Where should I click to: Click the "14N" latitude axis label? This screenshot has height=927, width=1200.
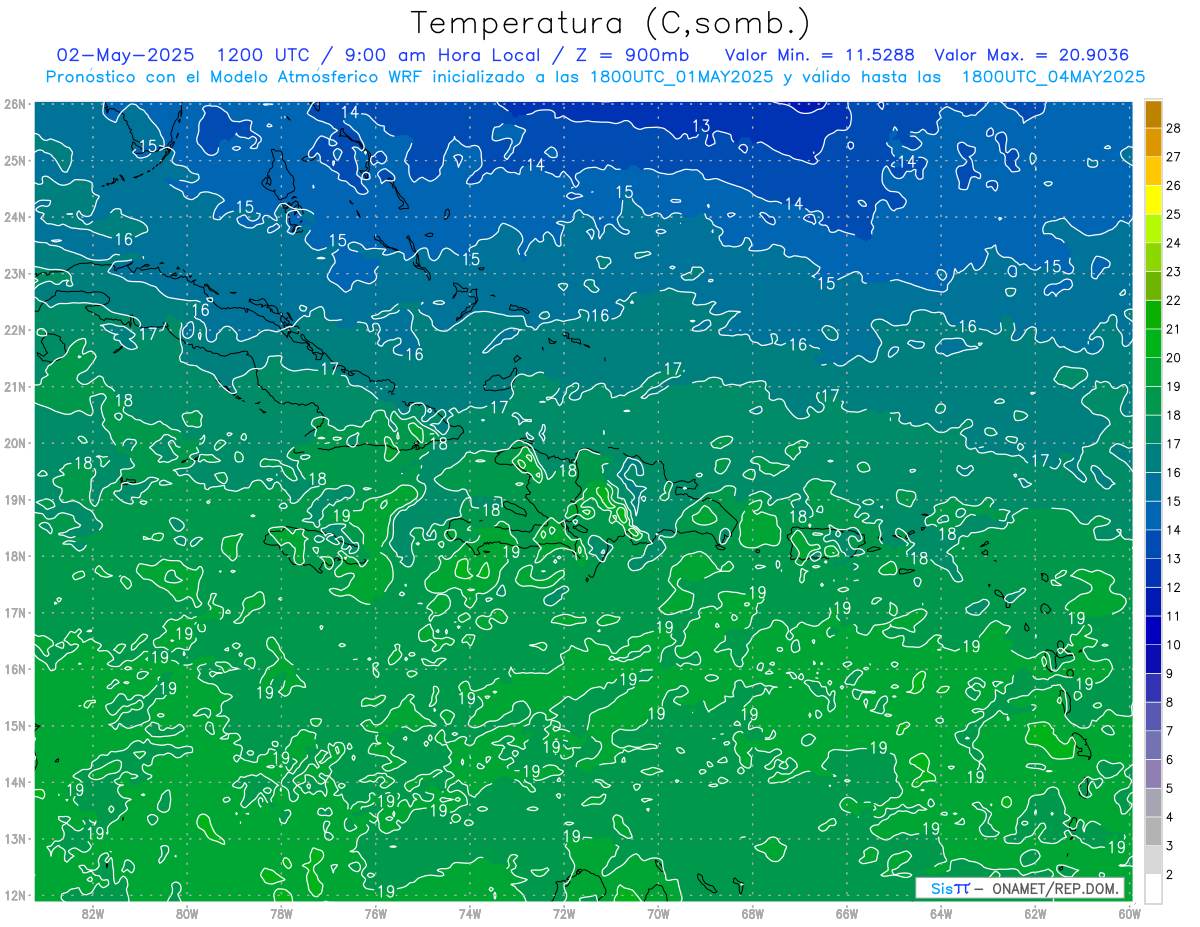(15, 782)
